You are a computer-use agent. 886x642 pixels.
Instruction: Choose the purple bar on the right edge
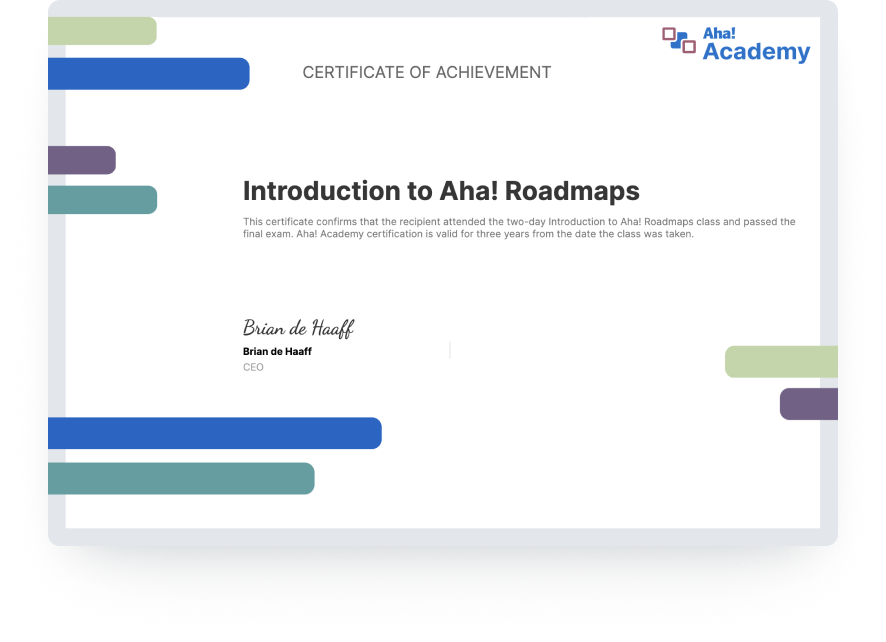click(x=808, y=404)
